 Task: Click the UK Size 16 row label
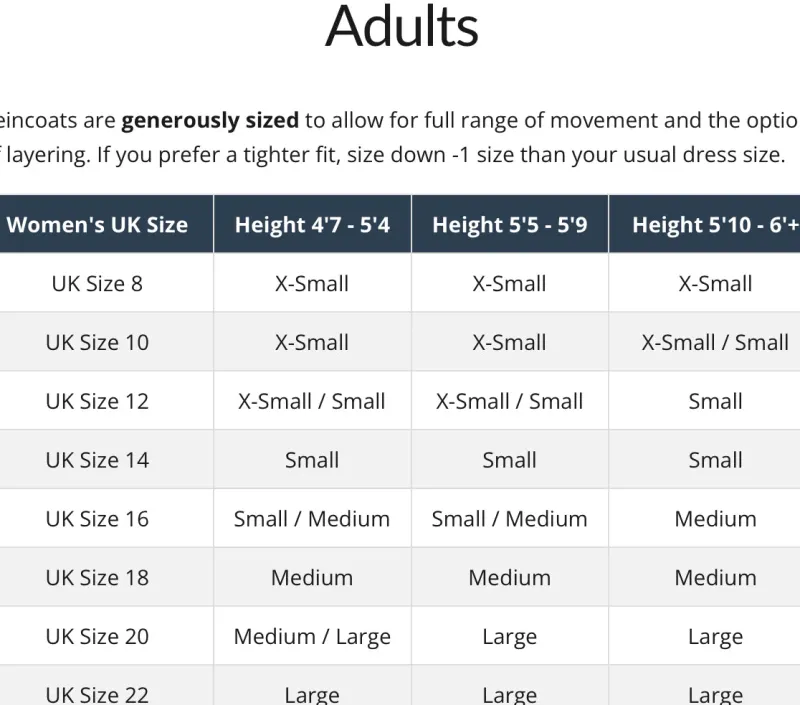click(x=97, y=520)
